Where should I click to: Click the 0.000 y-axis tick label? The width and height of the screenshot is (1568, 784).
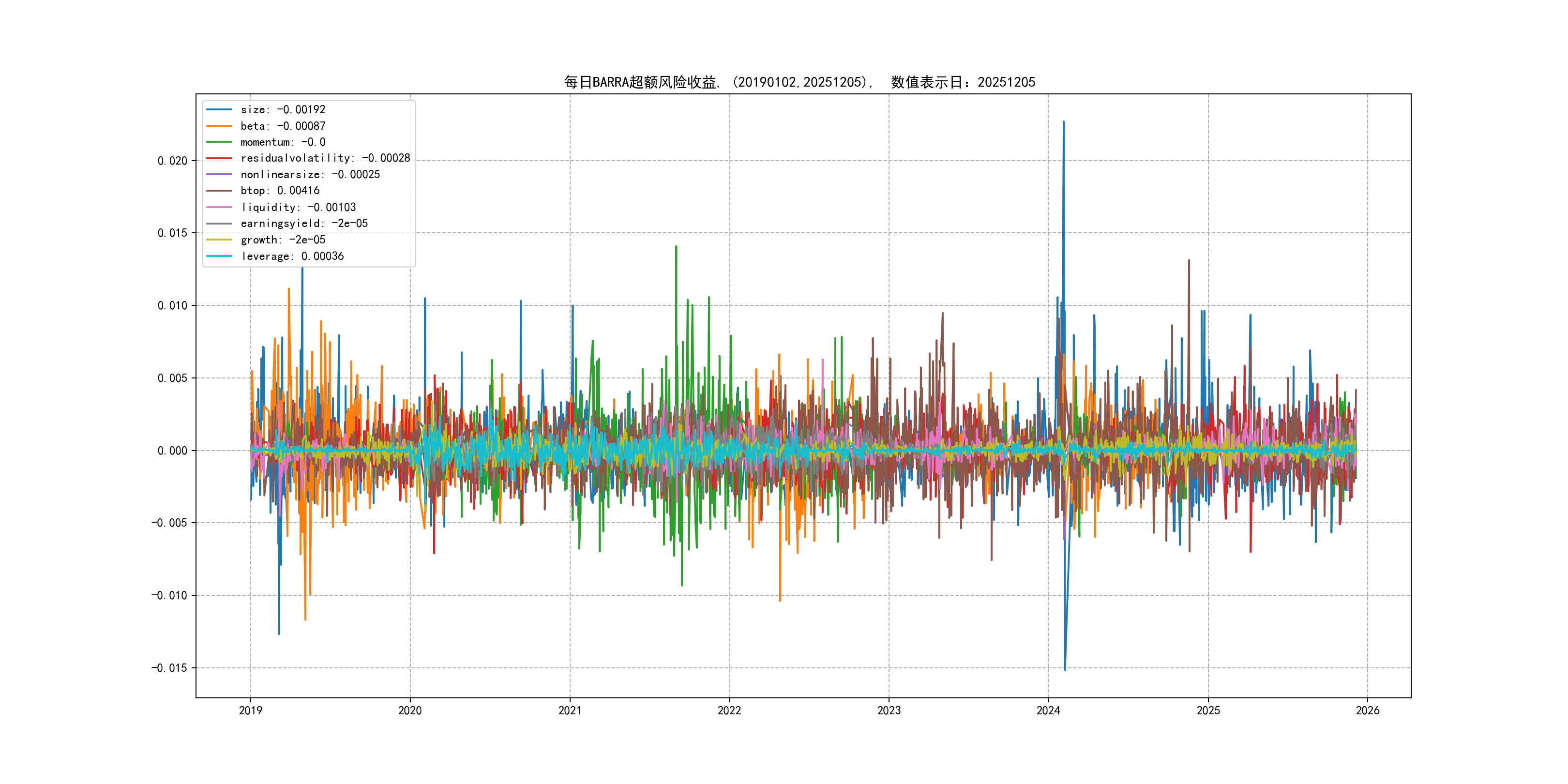click(172, 451)
